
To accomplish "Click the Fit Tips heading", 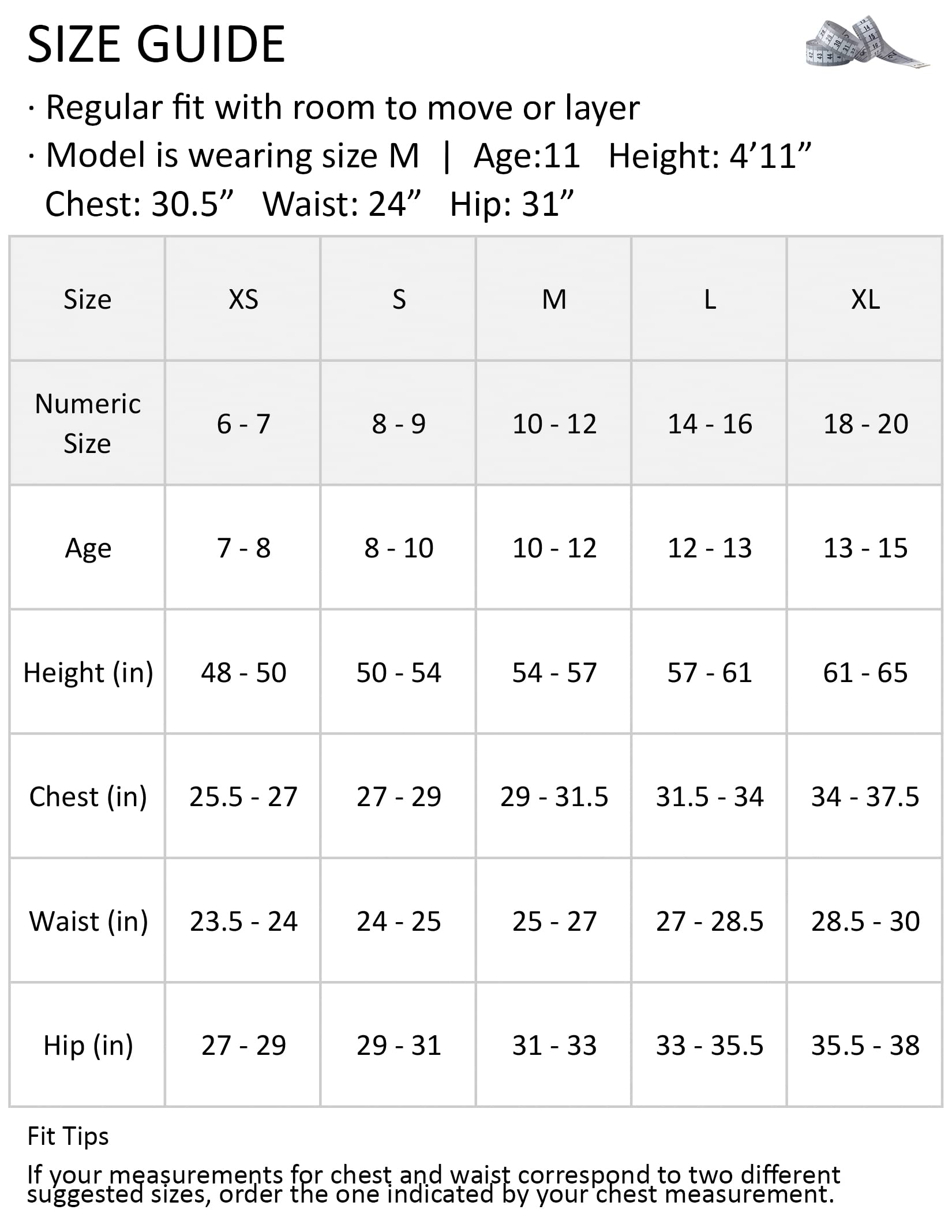I will point(68,1136).
